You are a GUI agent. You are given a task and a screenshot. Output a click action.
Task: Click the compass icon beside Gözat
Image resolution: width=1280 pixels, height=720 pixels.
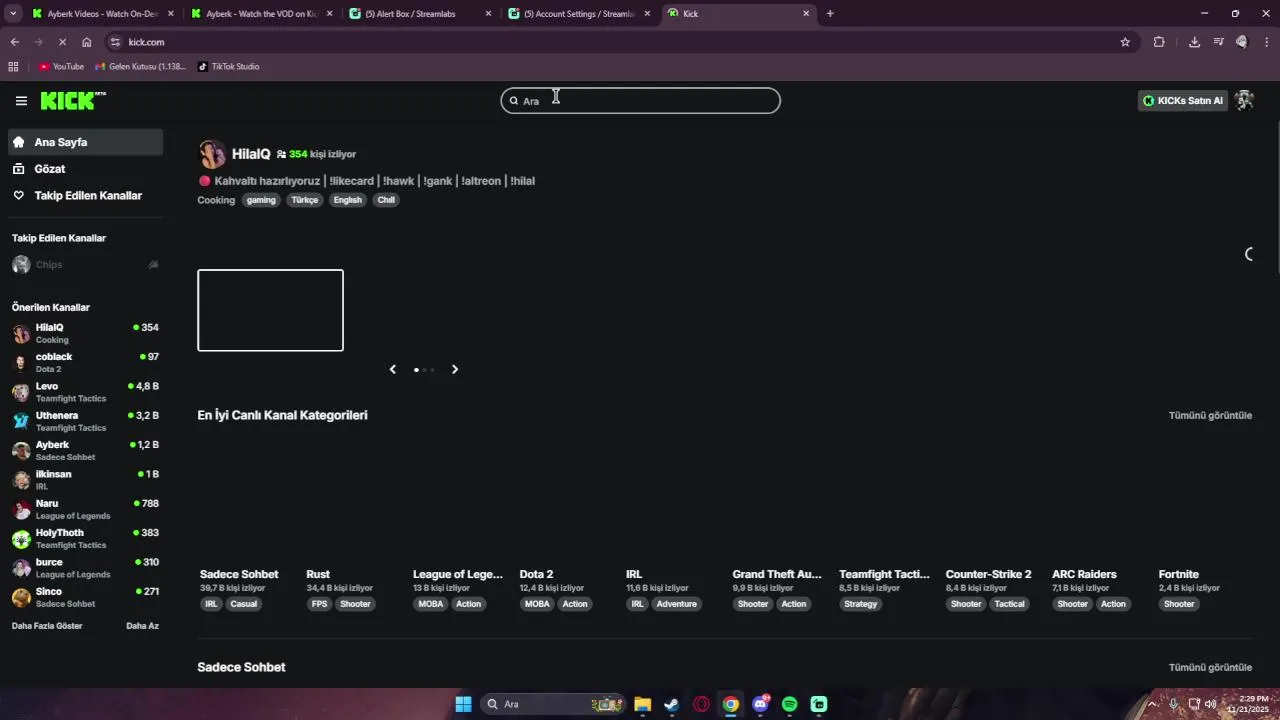tap(19, 169)
